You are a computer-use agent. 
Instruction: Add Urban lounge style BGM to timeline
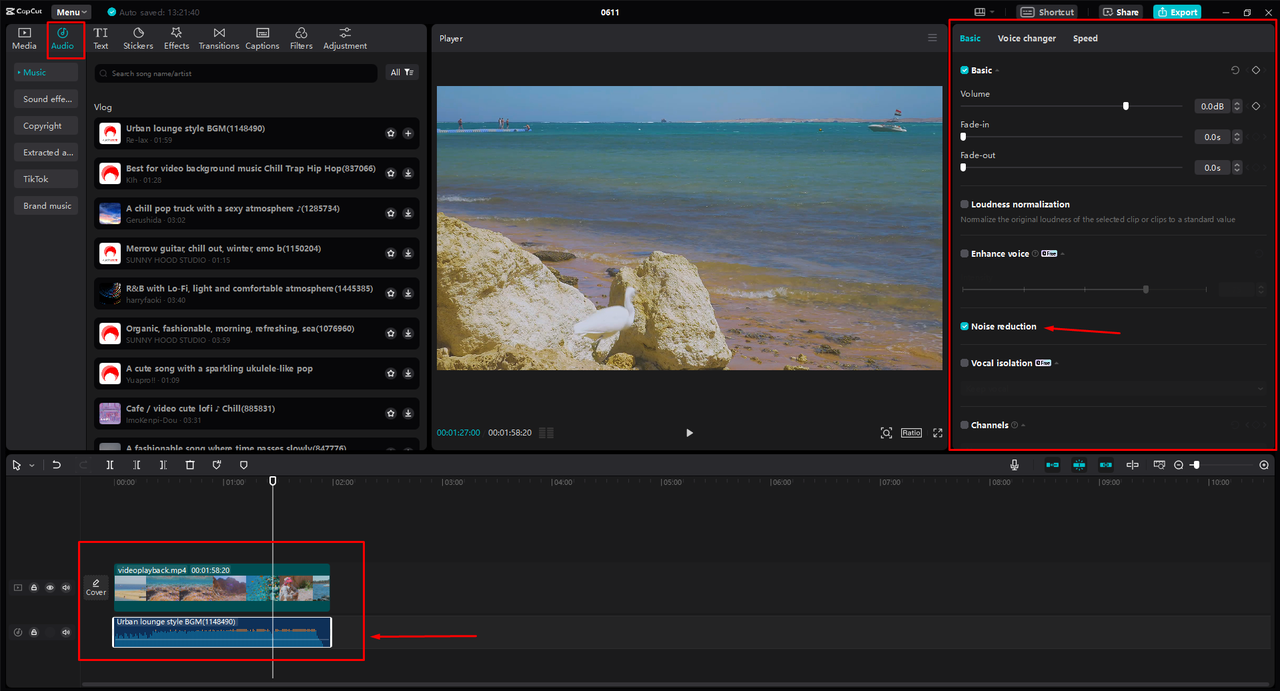coord(409,133)
